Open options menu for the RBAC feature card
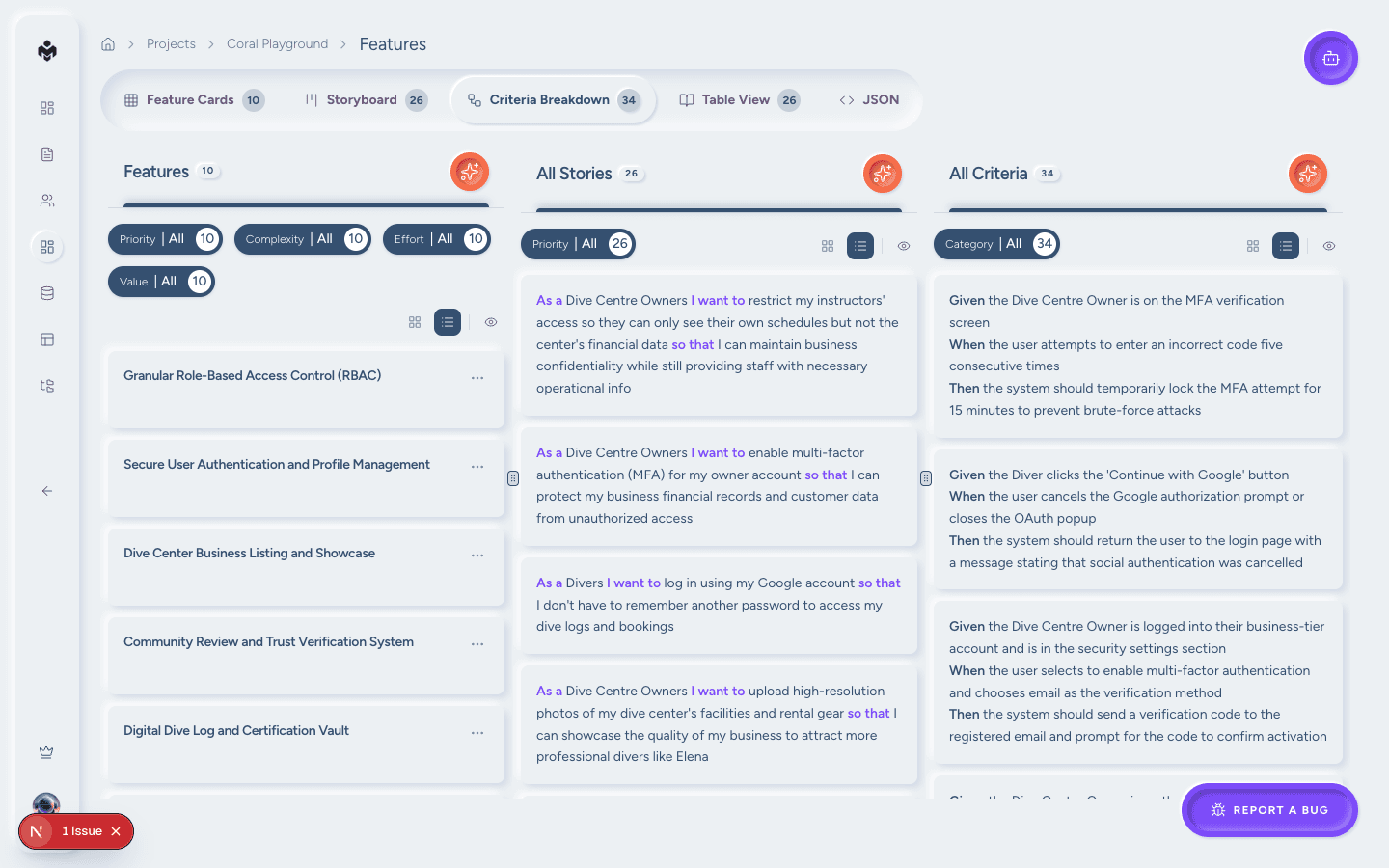1389x868 pixels. [477, 377]
